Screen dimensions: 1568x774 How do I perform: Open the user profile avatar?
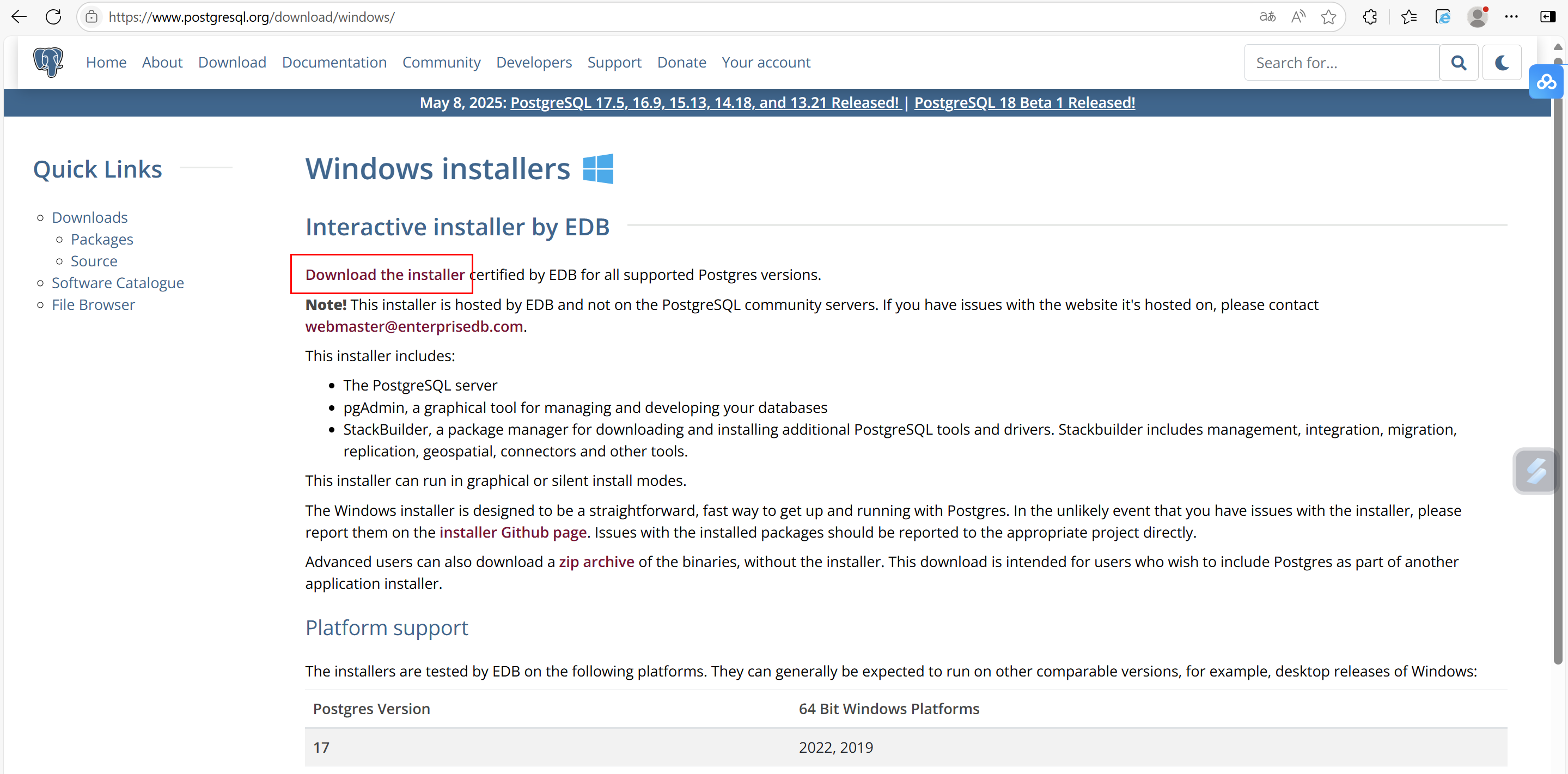[1477, 16]
